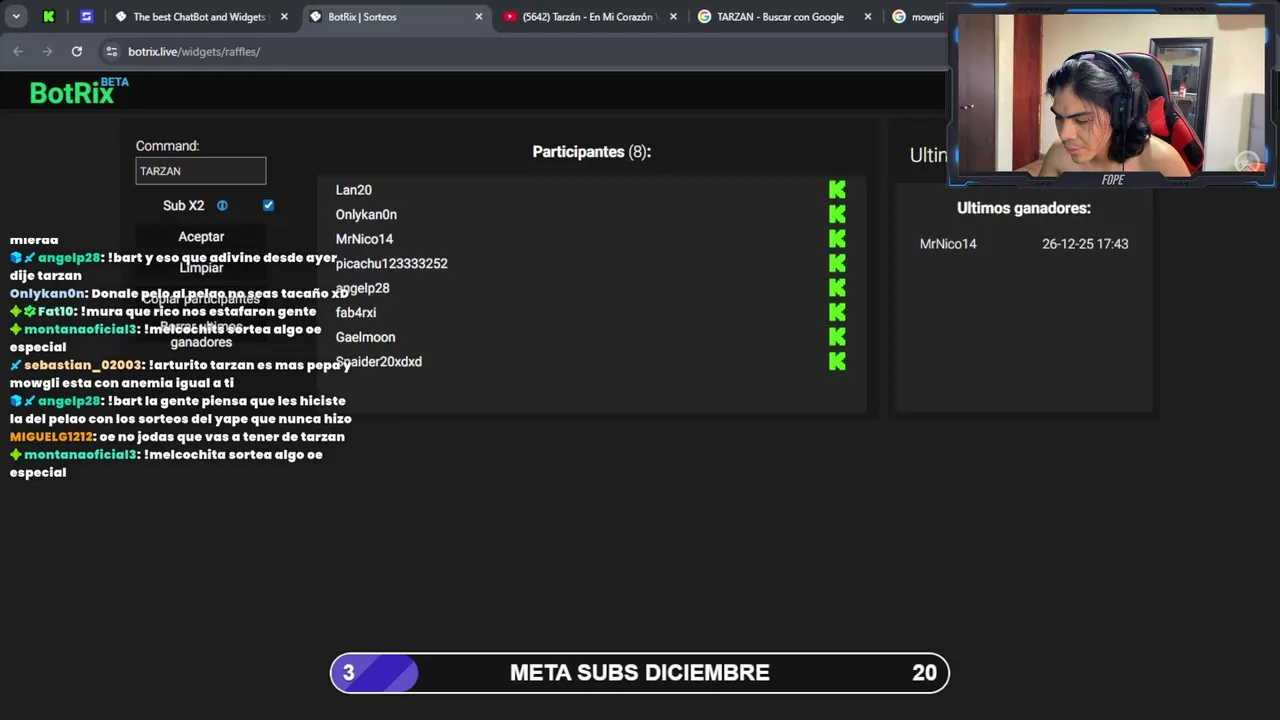Click MIGUELG1212 username in chat overlay

[51, 437]
